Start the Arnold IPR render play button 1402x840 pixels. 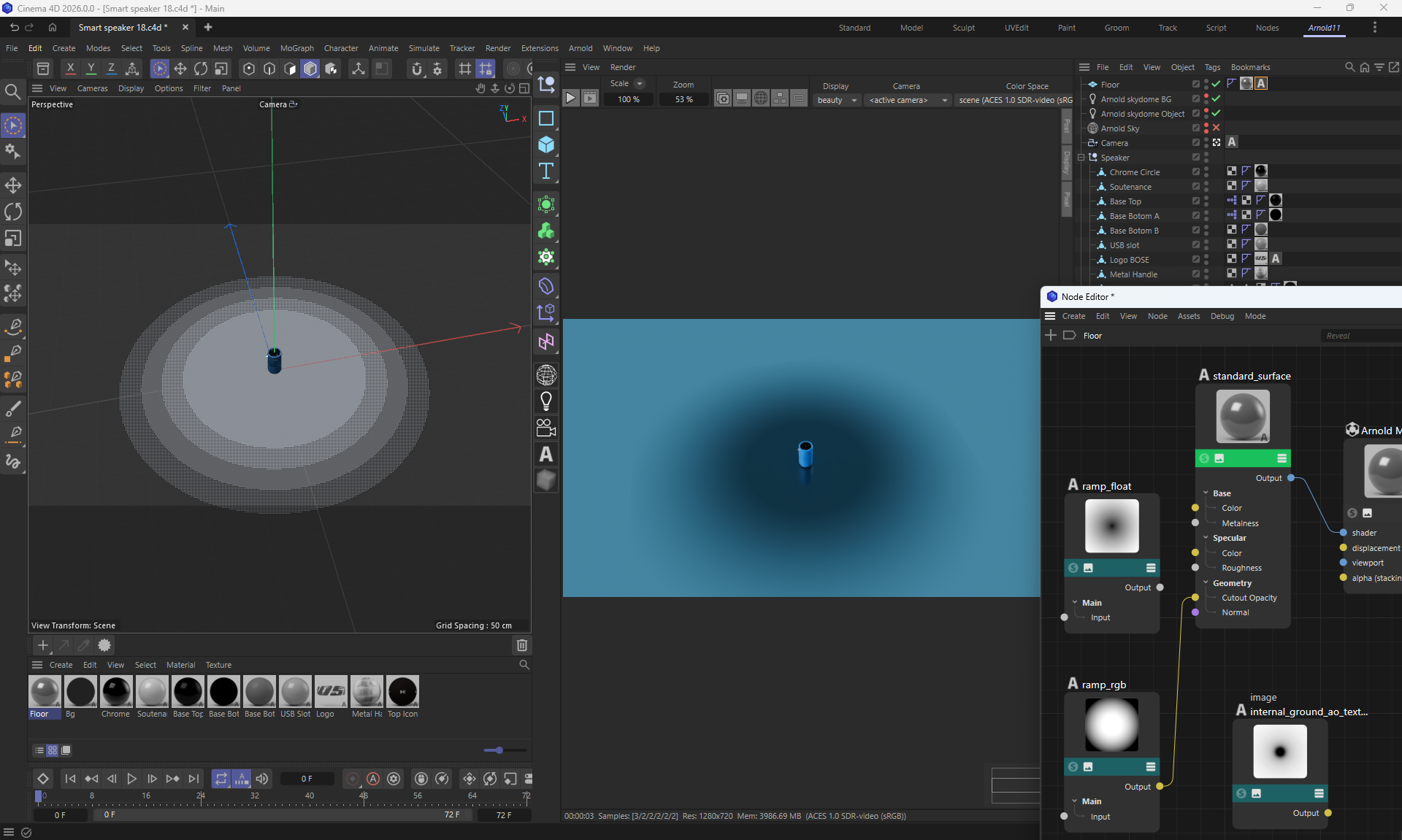[x=571, y=98]
